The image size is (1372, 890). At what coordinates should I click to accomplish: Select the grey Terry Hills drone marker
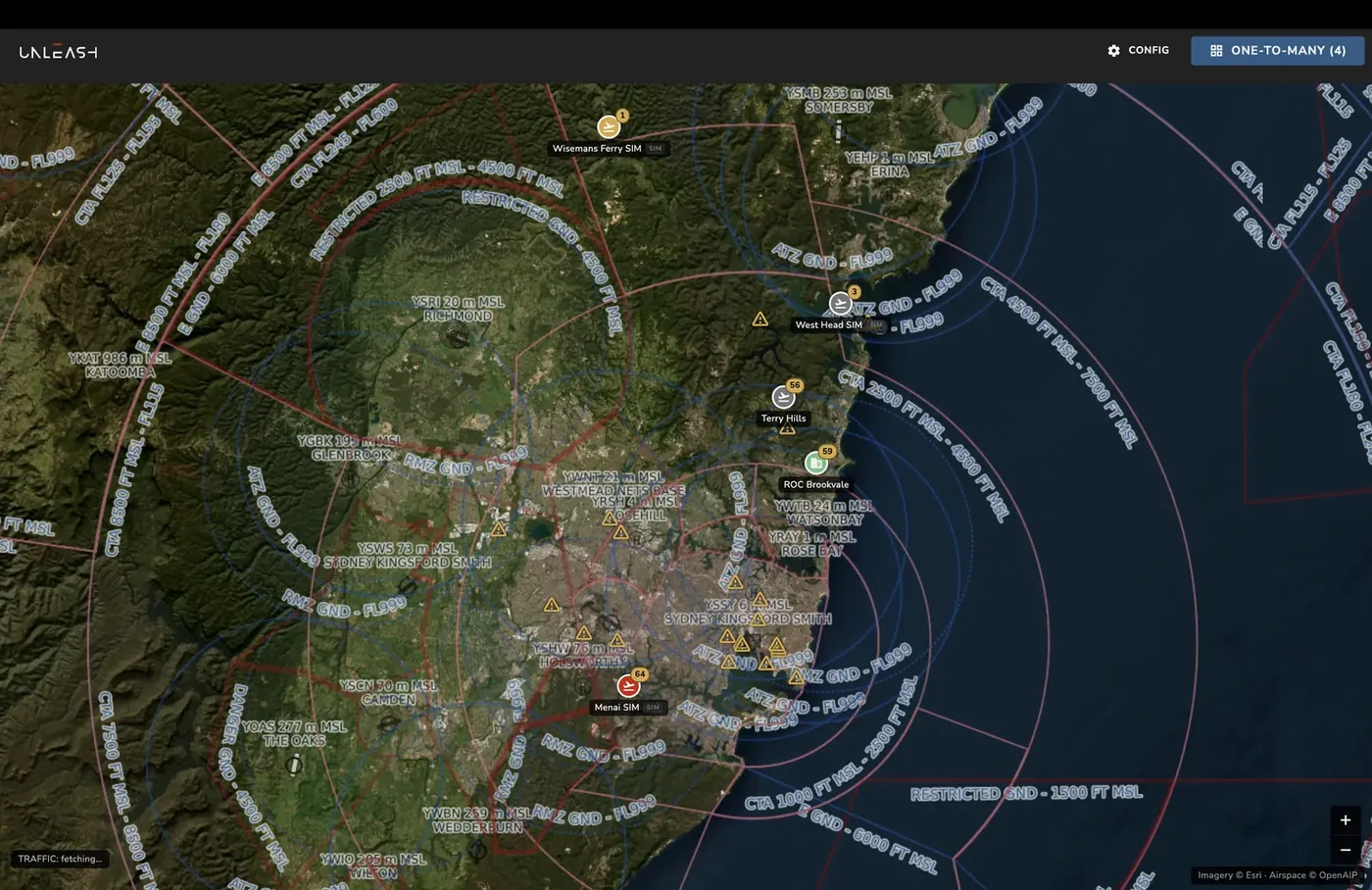(x=783, y=397)
